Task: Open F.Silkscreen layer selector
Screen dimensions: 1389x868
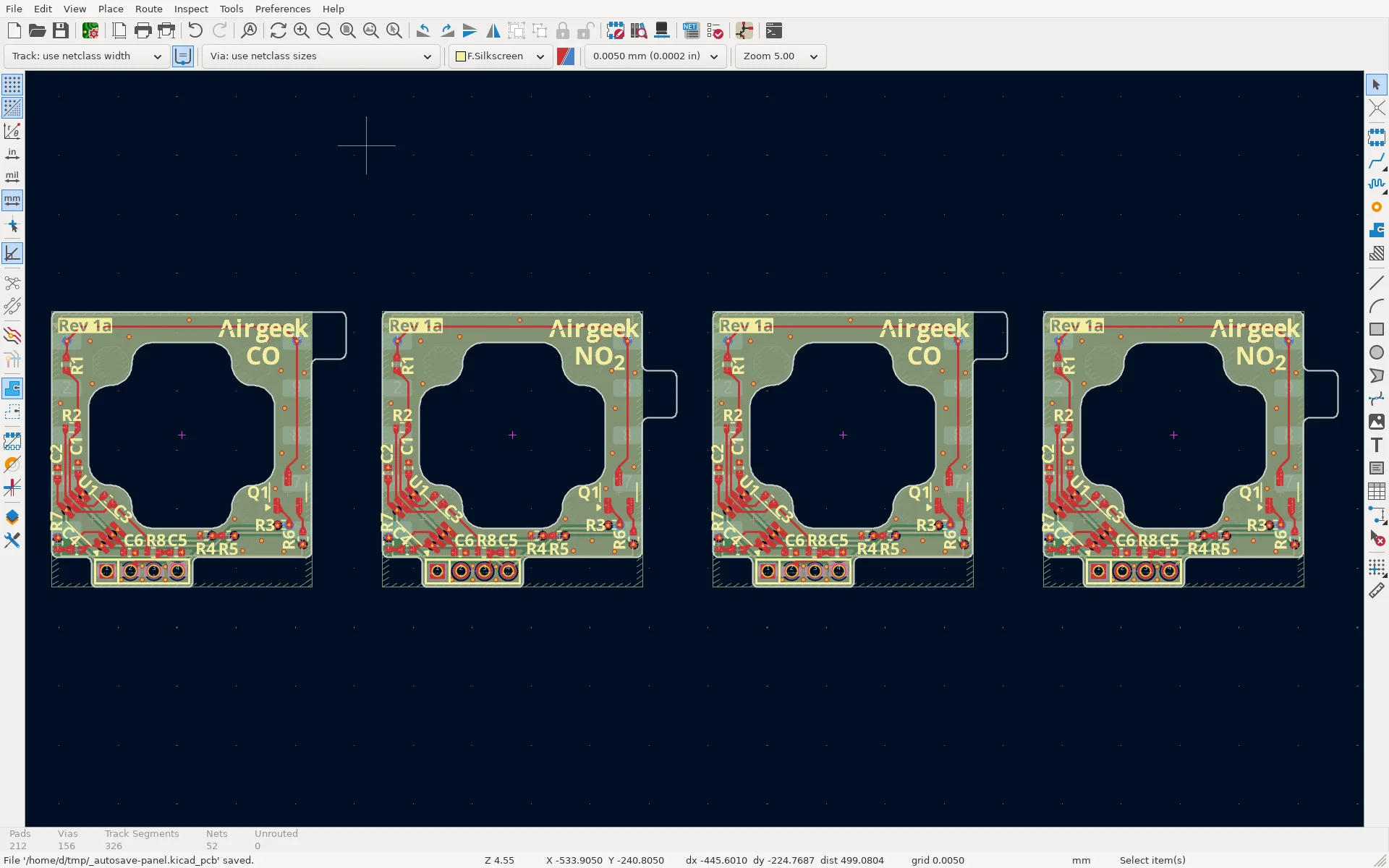Action: coord(501,56)
